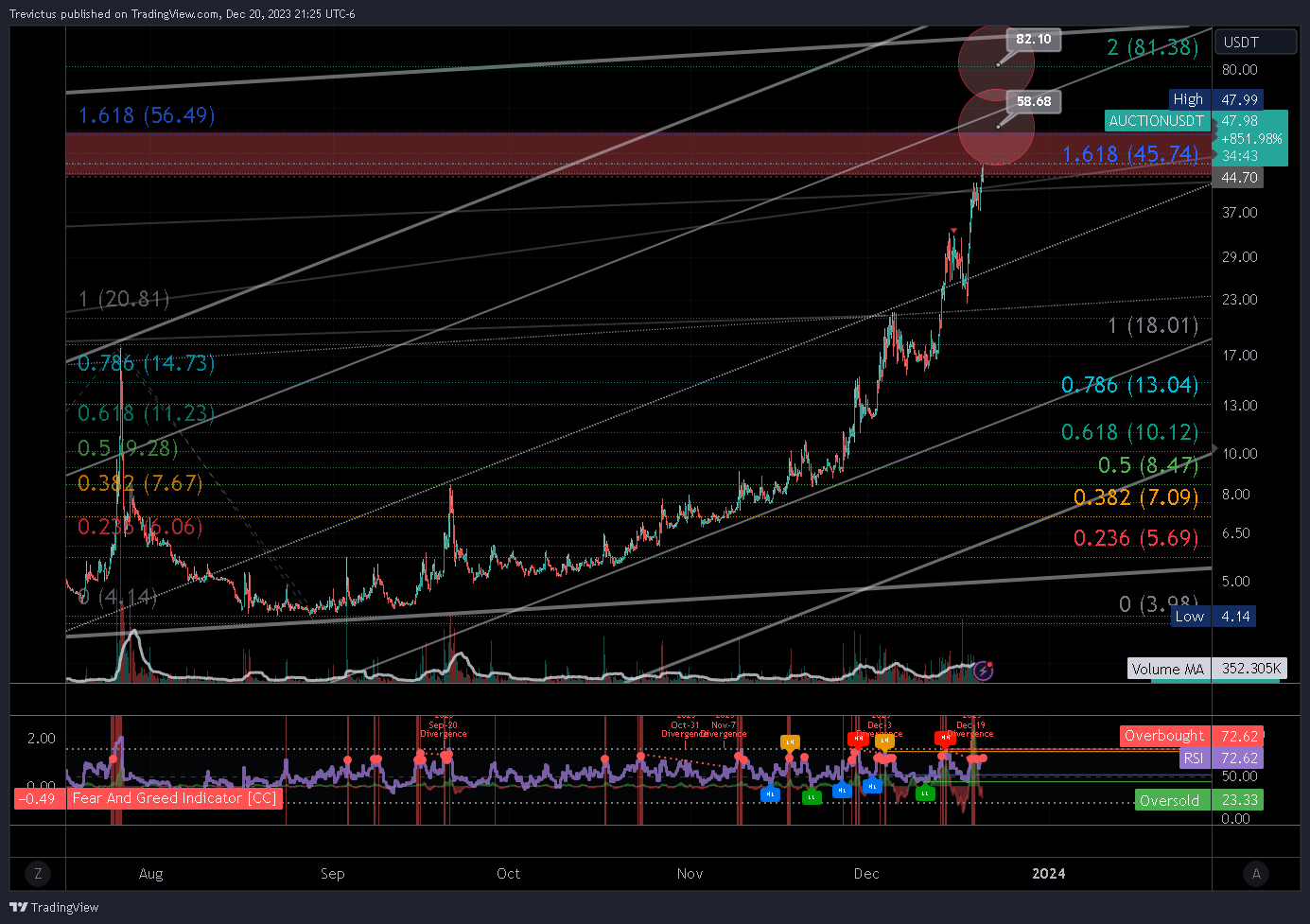Select the 23.33 oversold value
Image resolution: width=1310 pixels, height=924 pixels.
coord(1239,800)
